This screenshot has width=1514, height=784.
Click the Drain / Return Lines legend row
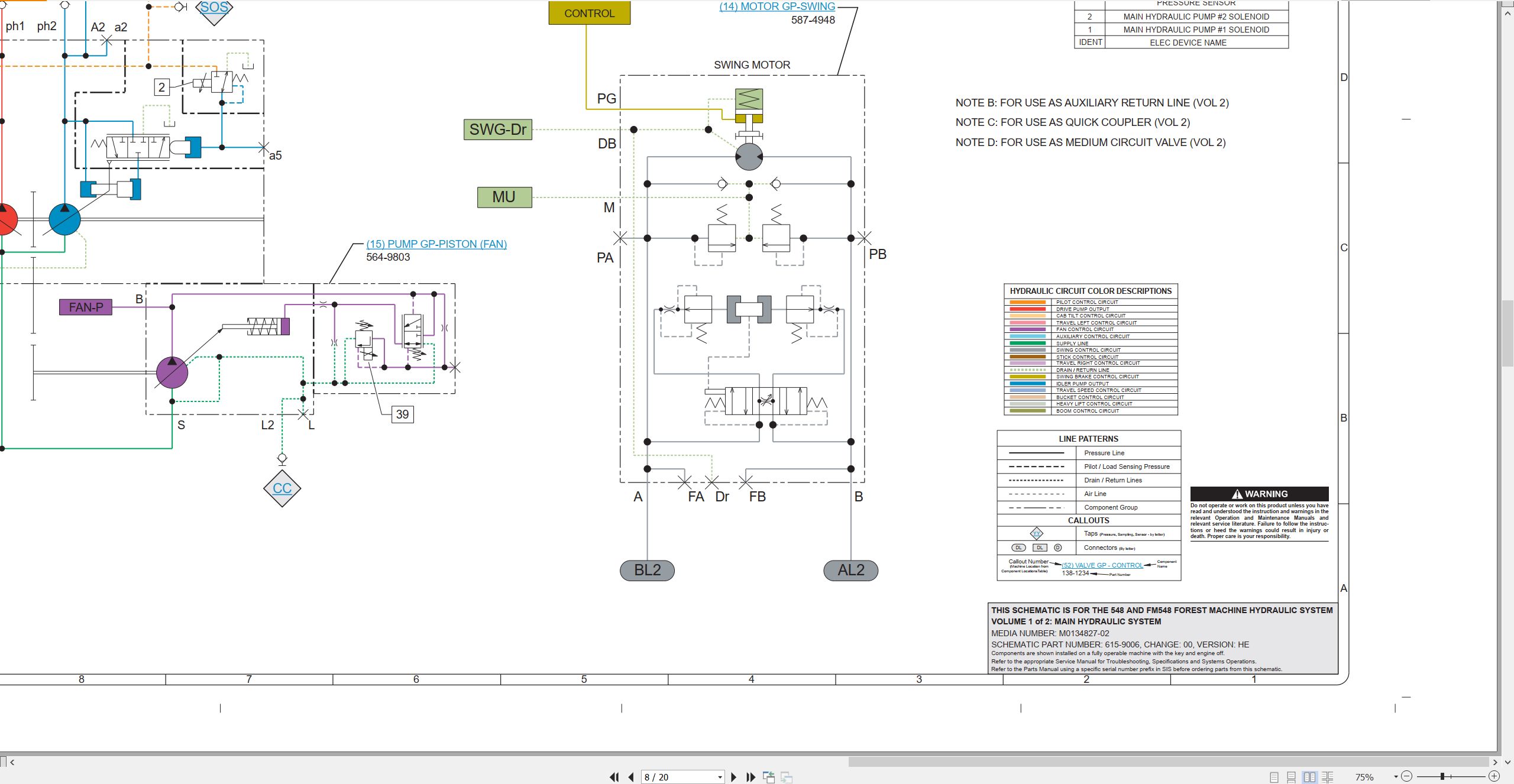(x=1089, y=480)
